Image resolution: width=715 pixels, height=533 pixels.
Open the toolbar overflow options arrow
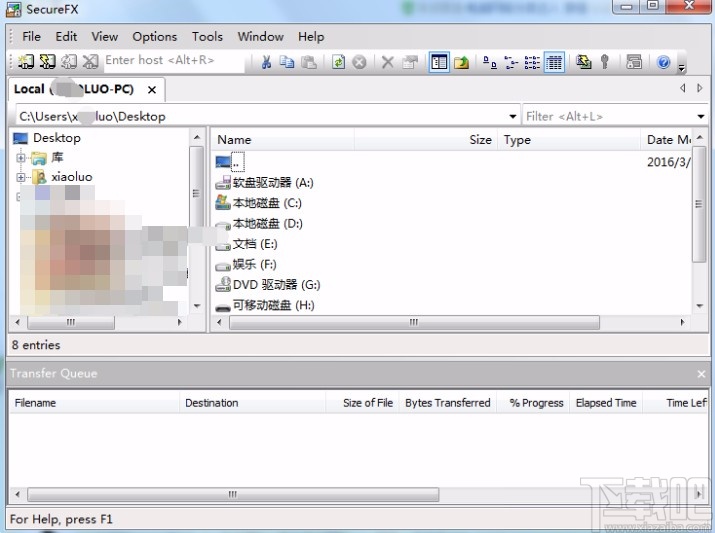(x=681, y=68)
